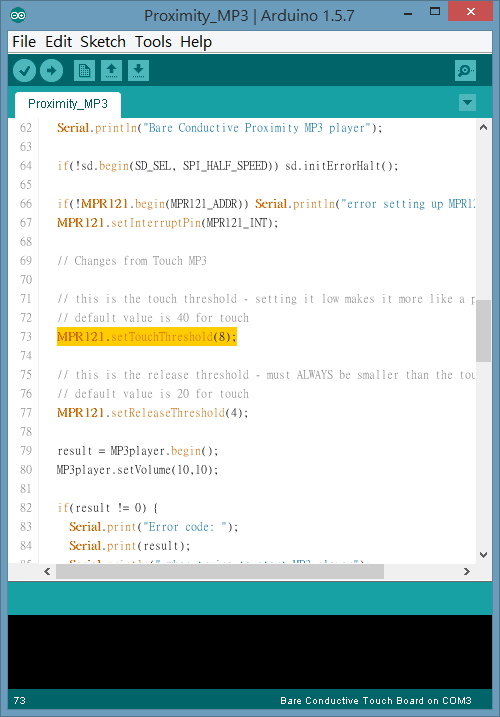Open the Serial Monitor magnifier icon
The image size is (500, 717).
click(x=465, y=71)
